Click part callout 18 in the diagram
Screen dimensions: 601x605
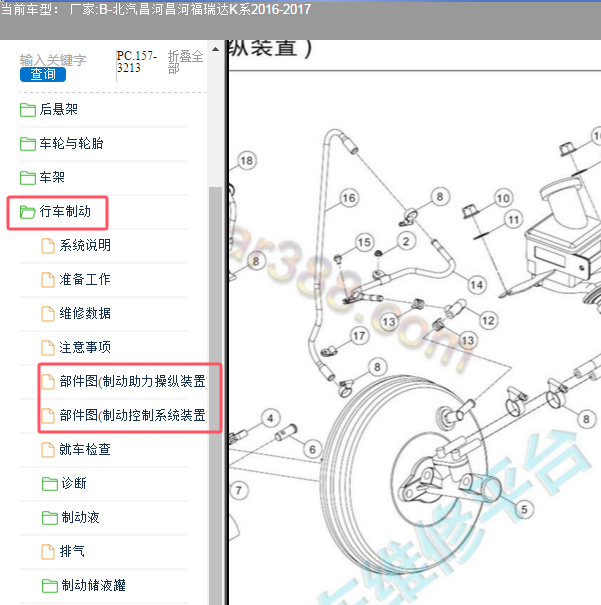(x=247, y=161)
